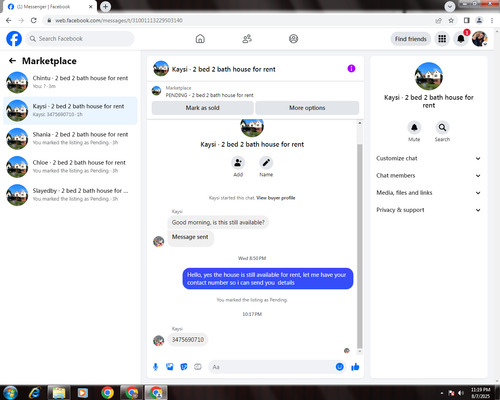The height and width of the screenshot is (400, 500).
Task: Open Chrome's three-dot menu
Action: 492,20
